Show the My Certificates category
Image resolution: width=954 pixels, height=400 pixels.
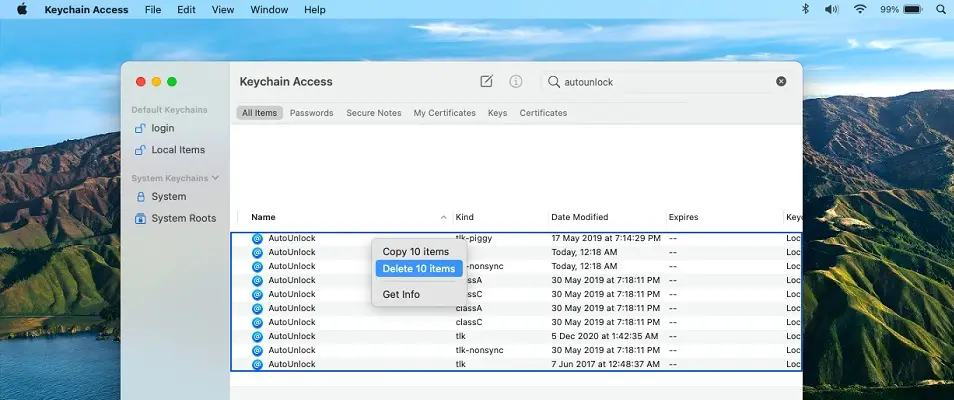pos(444,113)
